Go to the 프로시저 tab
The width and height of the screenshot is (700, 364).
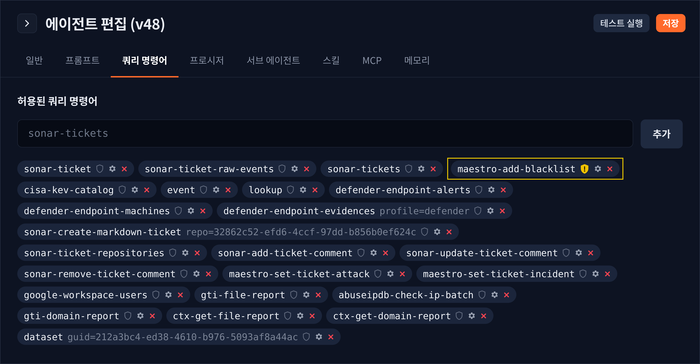pos(207,60)
